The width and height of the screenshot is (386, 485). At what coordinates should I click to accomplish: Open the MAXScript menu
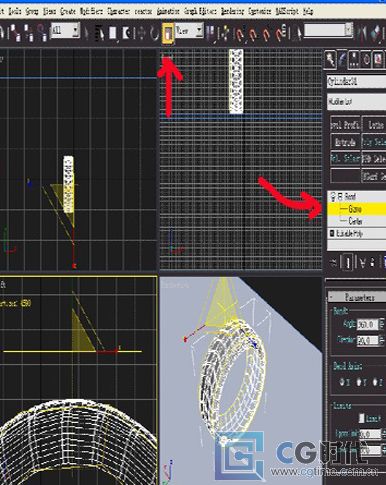[287, 12]
